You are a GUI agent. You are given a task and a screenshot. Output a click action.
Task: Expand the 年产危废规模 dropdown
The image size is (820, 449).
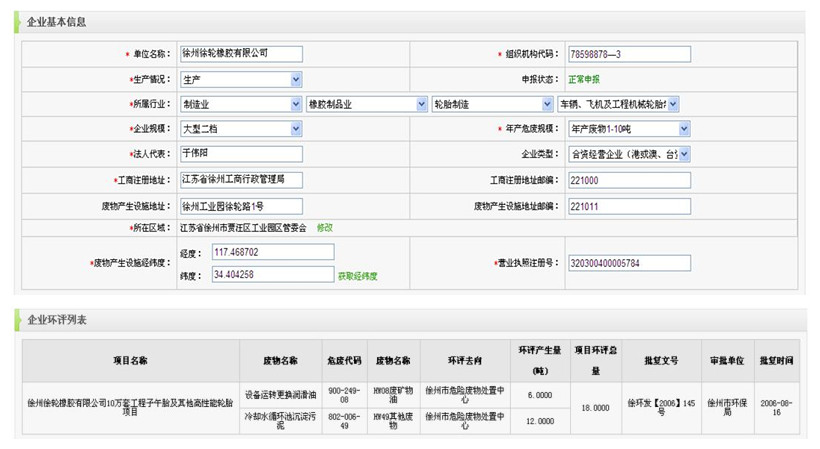(629, 129)
